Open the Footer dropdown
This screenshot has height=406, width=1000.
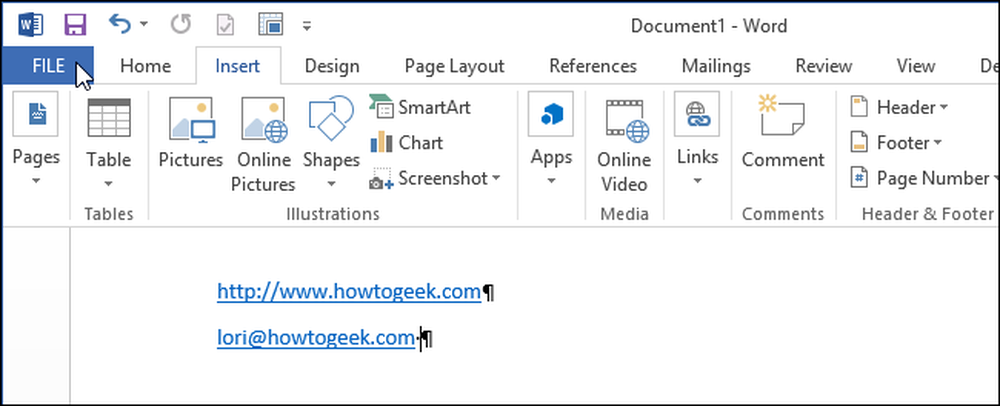937,142
